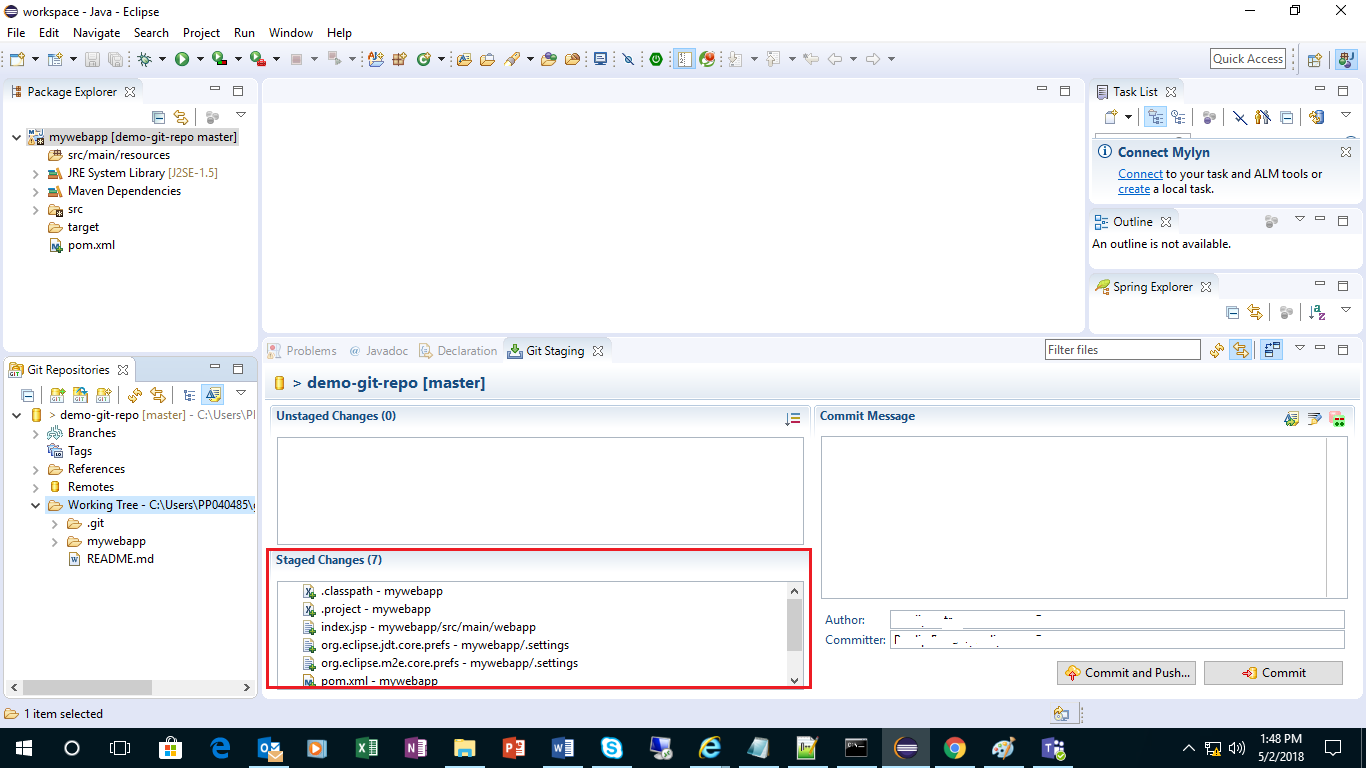Collapse the Working Tree node
Screen dimensions: 1366x768
[x=36, y=505]
